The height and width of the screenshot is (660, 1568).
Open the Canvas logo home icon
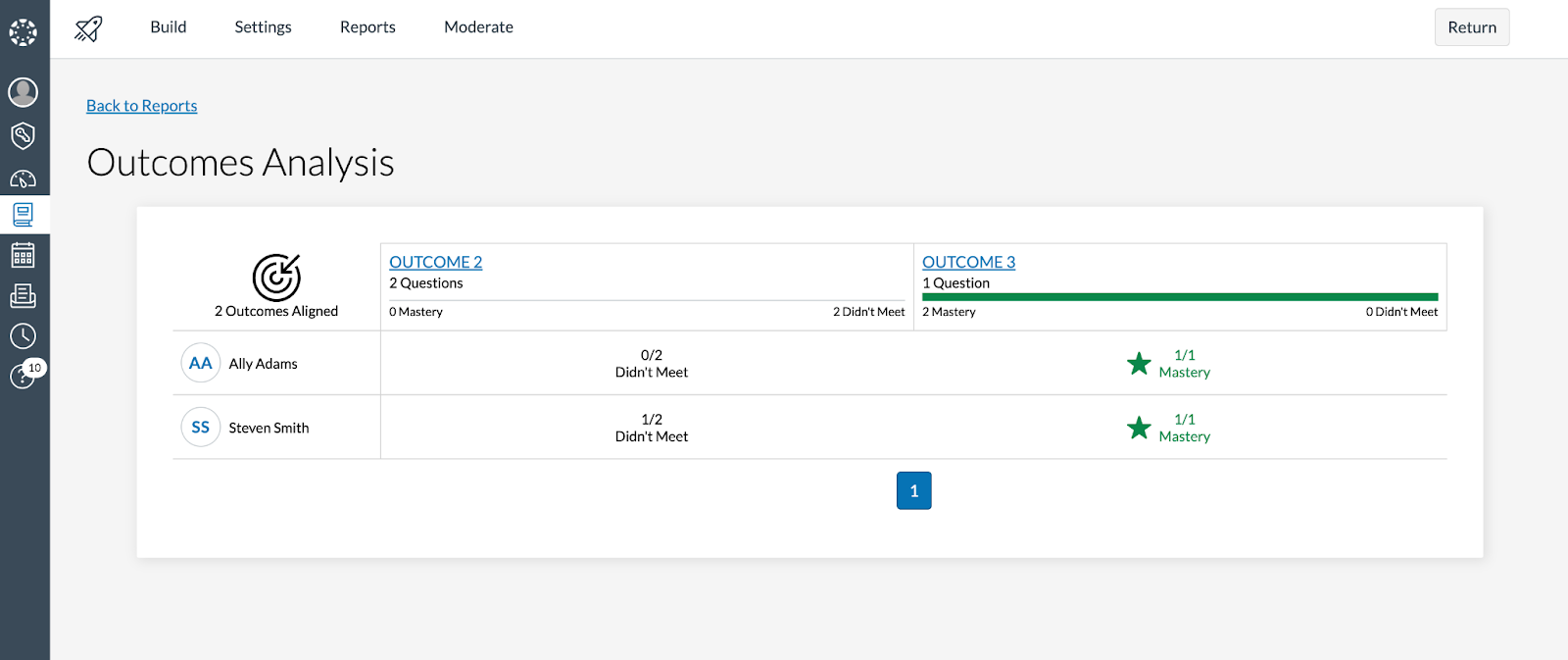pos(24,32)
